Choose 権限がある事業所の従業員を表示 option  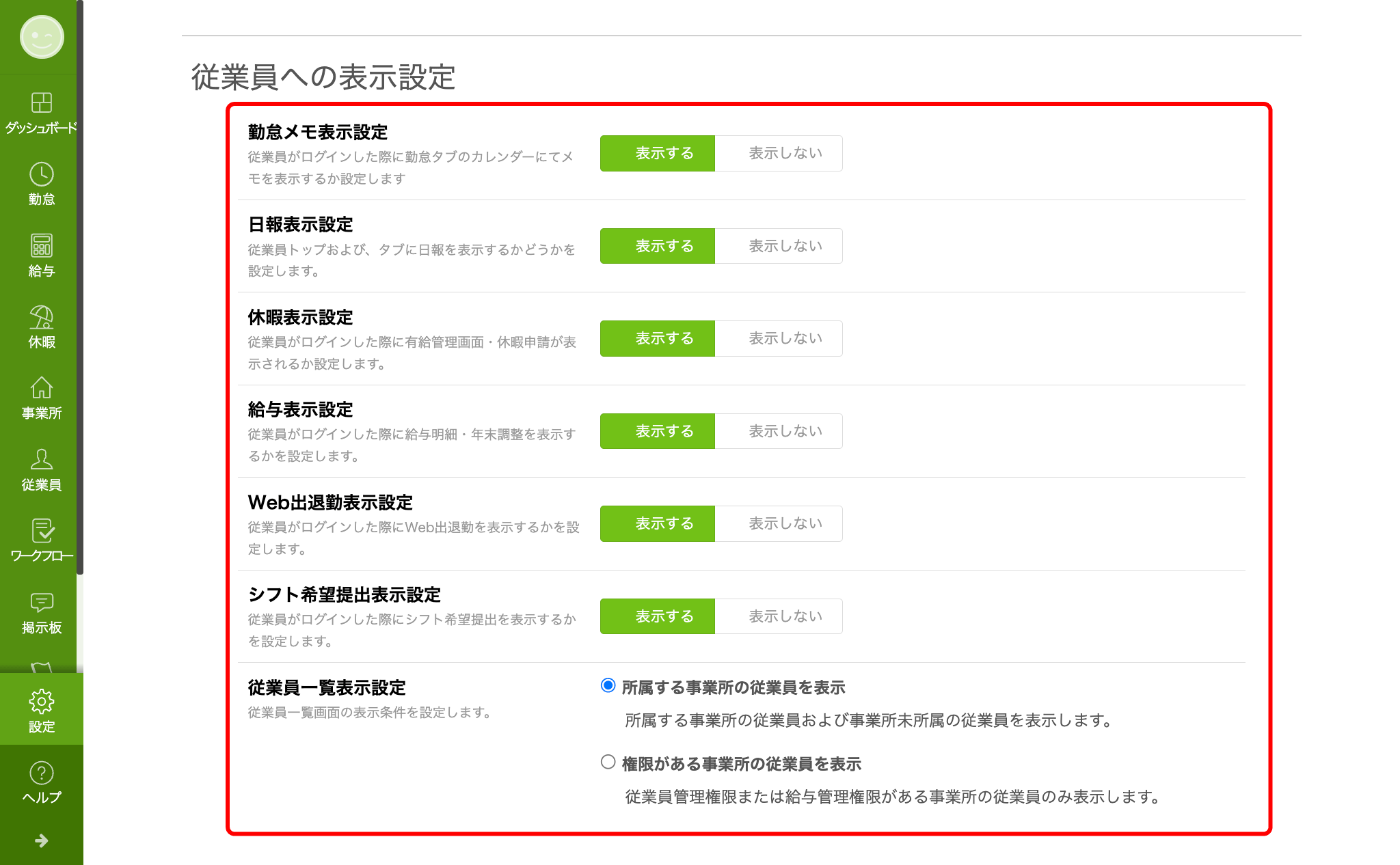click(607, 761)
